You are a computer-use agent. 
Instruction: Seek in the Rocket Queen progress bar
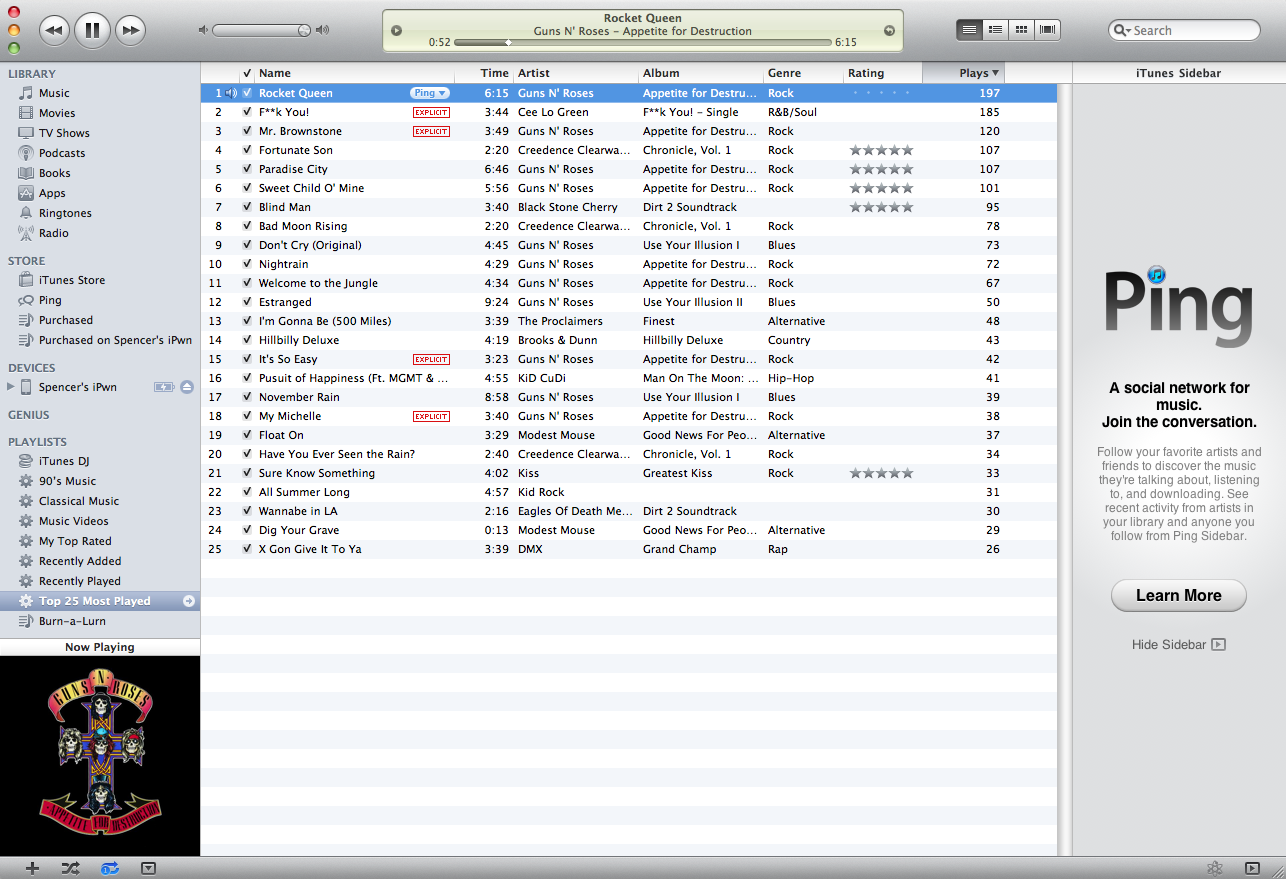(x=643, y=43)
